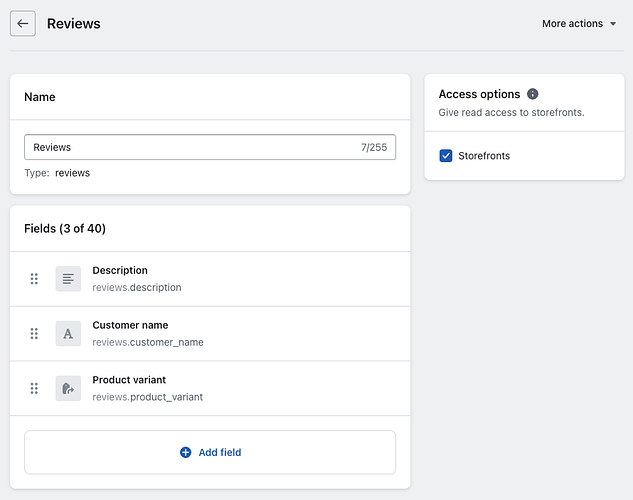This screenshot has height=500, width=633.
Task: Click the Customer name drag handle
Action: point(34,334)
